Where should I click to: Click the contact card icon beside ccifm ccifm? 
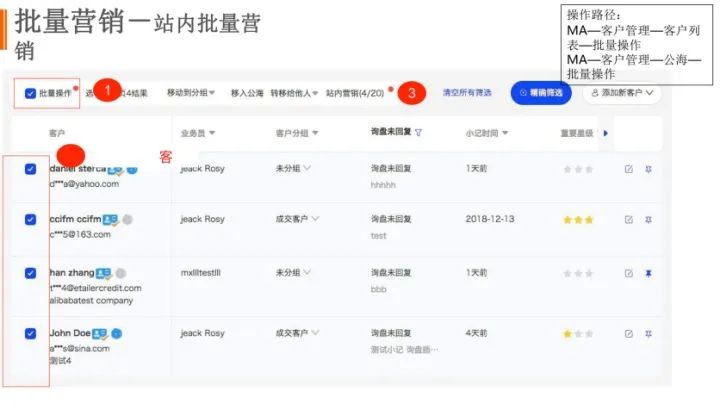tap(110, 220)
